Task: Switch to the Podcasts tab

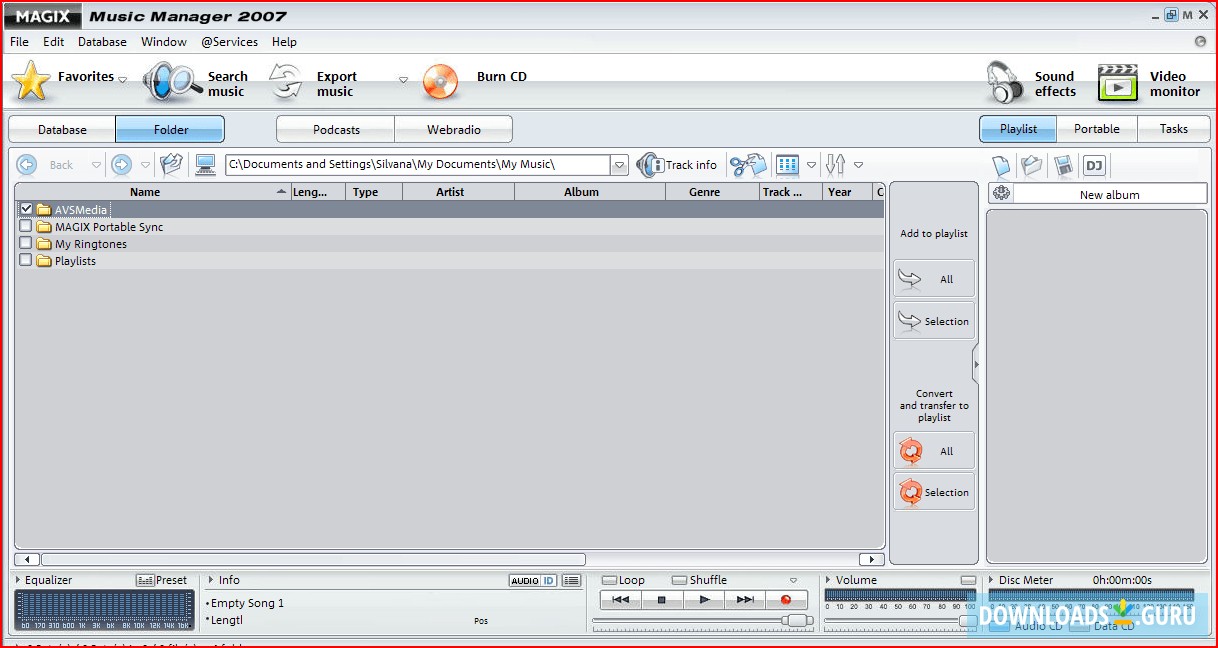Action: [336, 129]
